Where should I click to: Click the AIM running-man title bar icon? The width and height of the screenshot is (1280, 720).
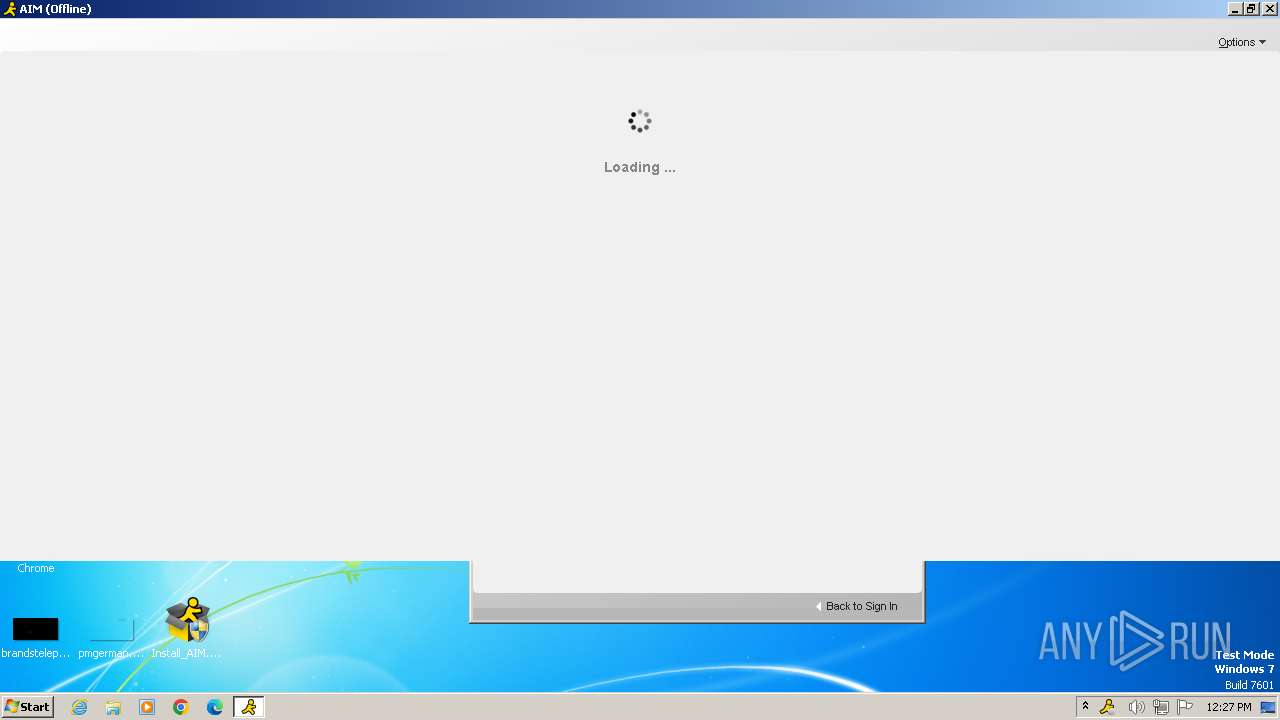10,9
